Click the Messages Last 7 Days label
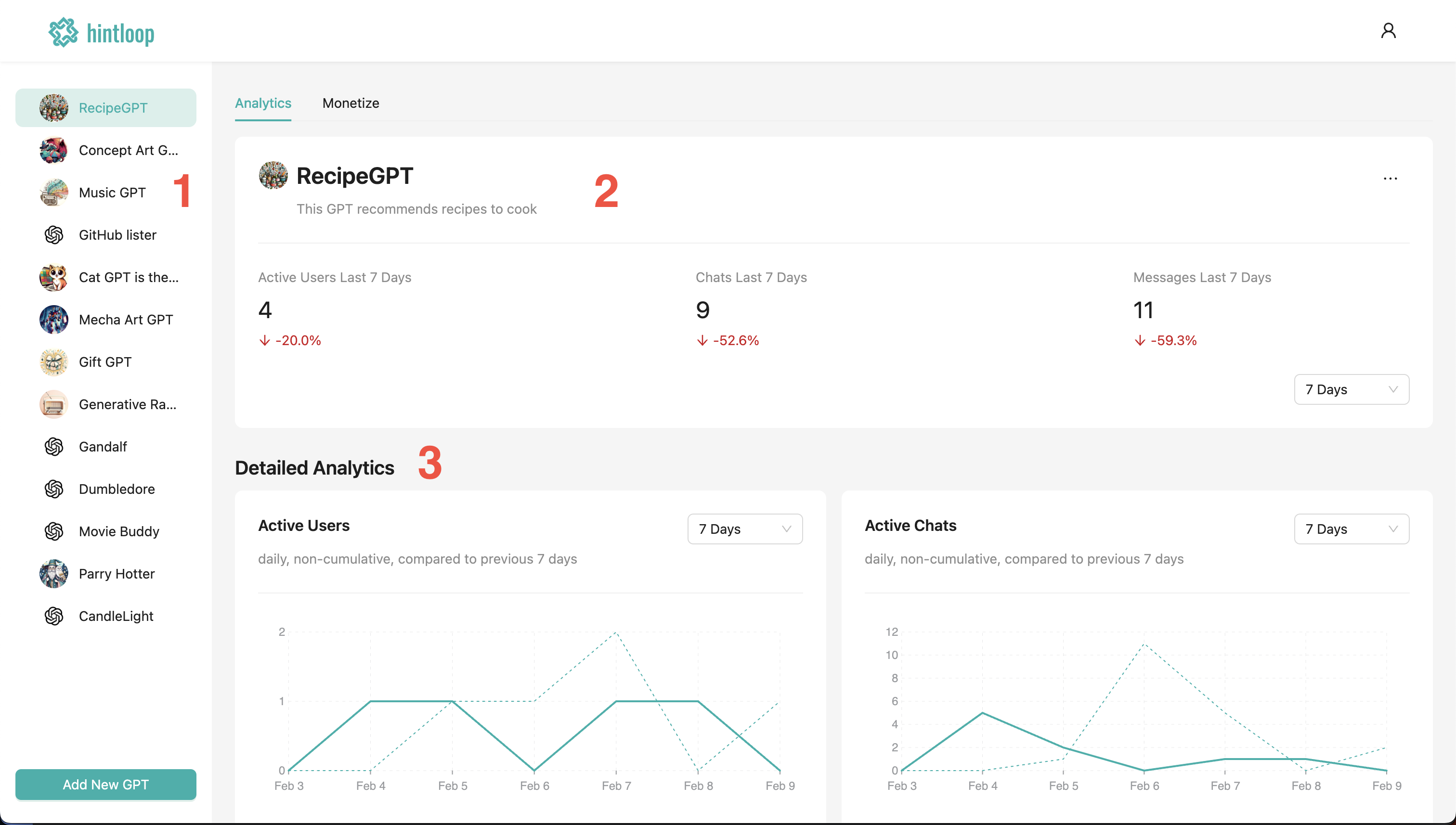The height and width of the screenshot is (825, 1456). [x=1201, y=277]
